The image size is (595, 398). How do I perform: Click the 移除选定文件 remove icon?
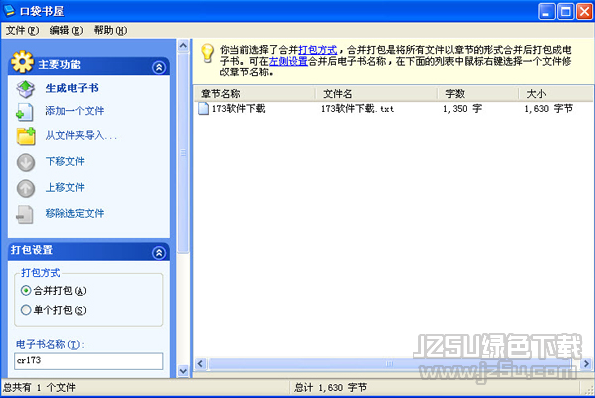pyautogui.click(x=25, y=214)
